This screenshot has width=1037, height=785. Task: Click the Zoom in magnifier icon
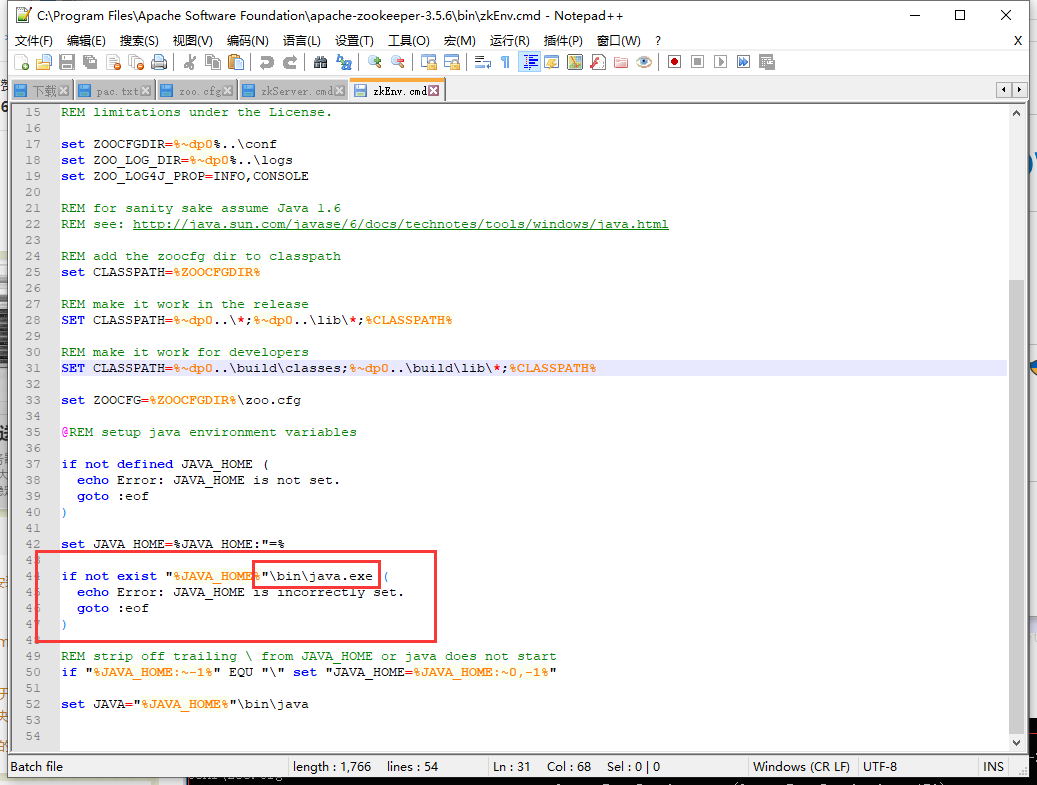pos(375,62)
